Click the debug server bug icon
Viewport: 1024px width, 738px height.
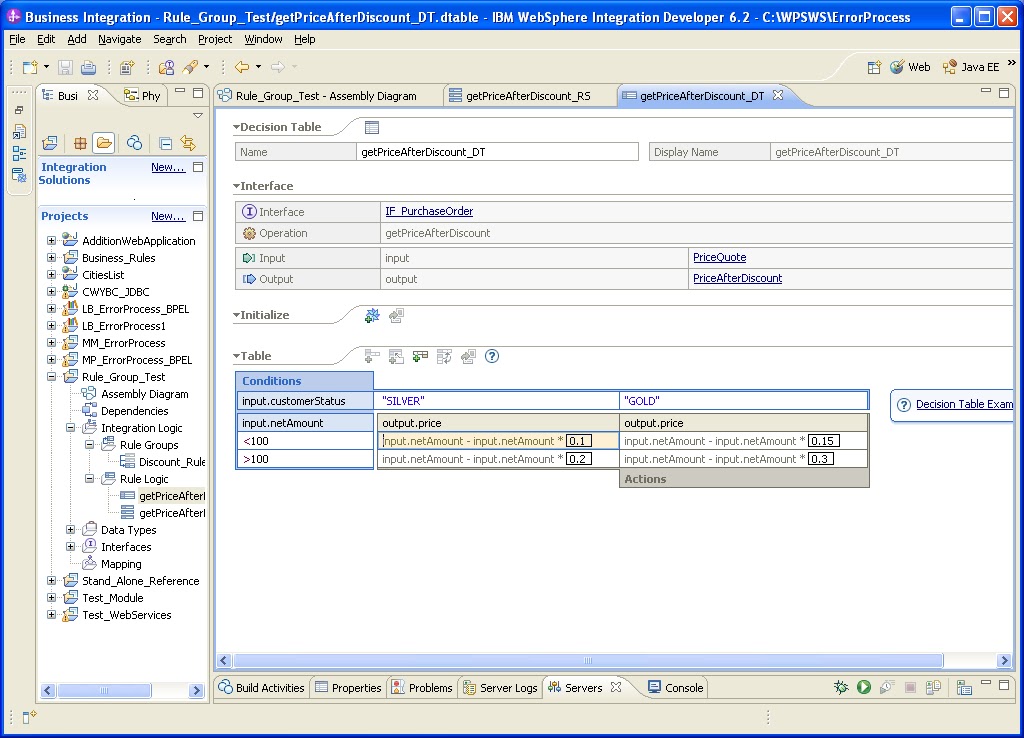click(841, 687)
